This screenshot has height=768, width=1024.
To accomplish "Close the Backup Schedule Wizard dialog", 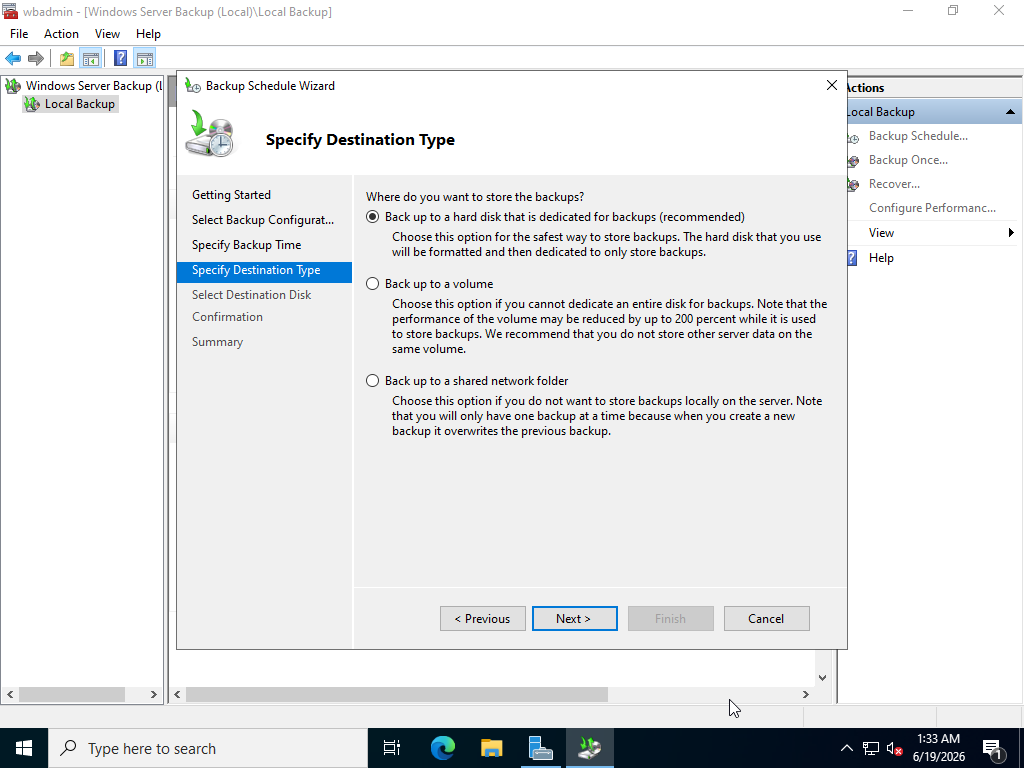I will click(x=831, y=86).
